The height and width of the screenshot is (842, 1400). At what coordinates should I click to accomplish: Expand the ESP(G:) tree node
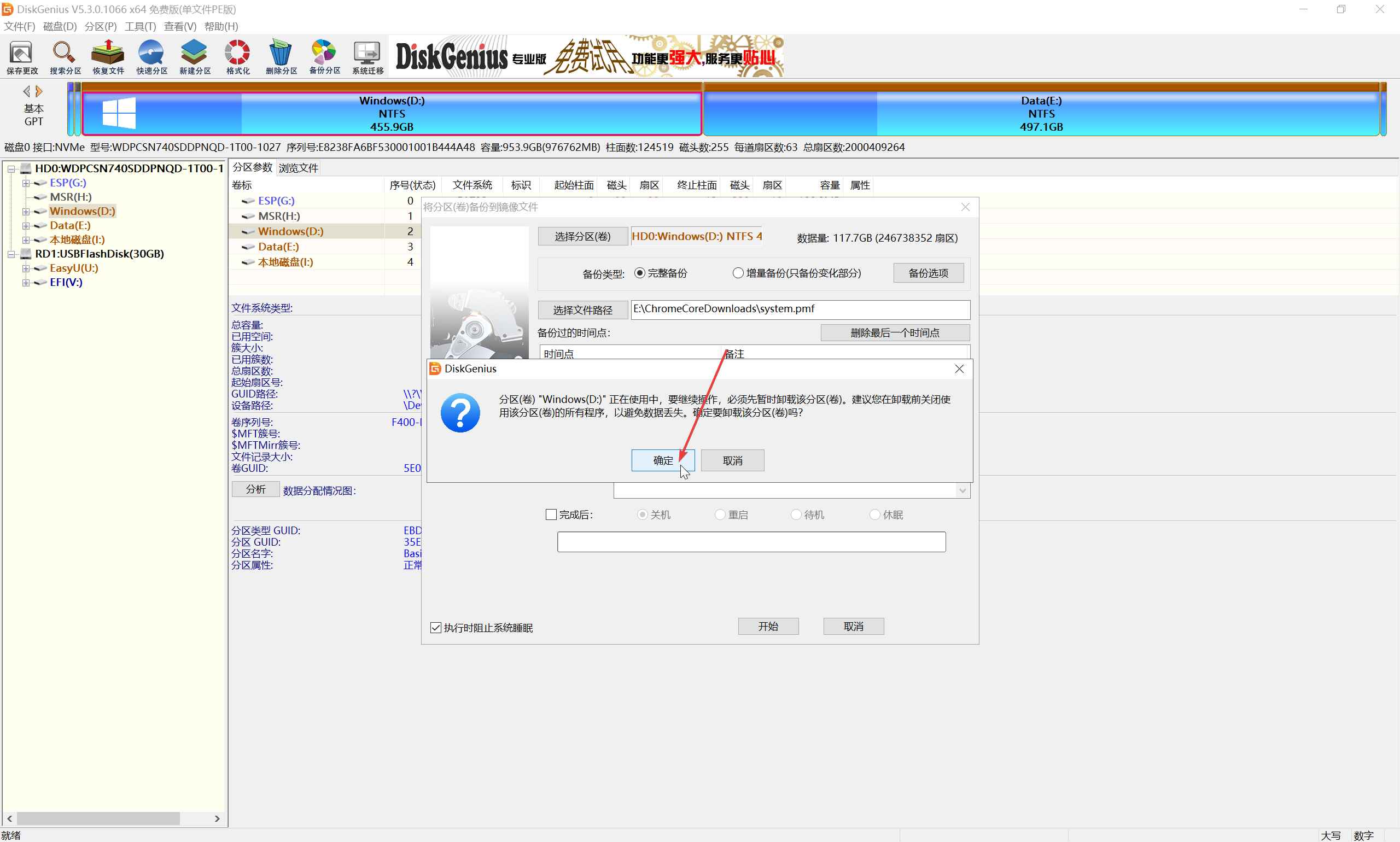point(26,183)
